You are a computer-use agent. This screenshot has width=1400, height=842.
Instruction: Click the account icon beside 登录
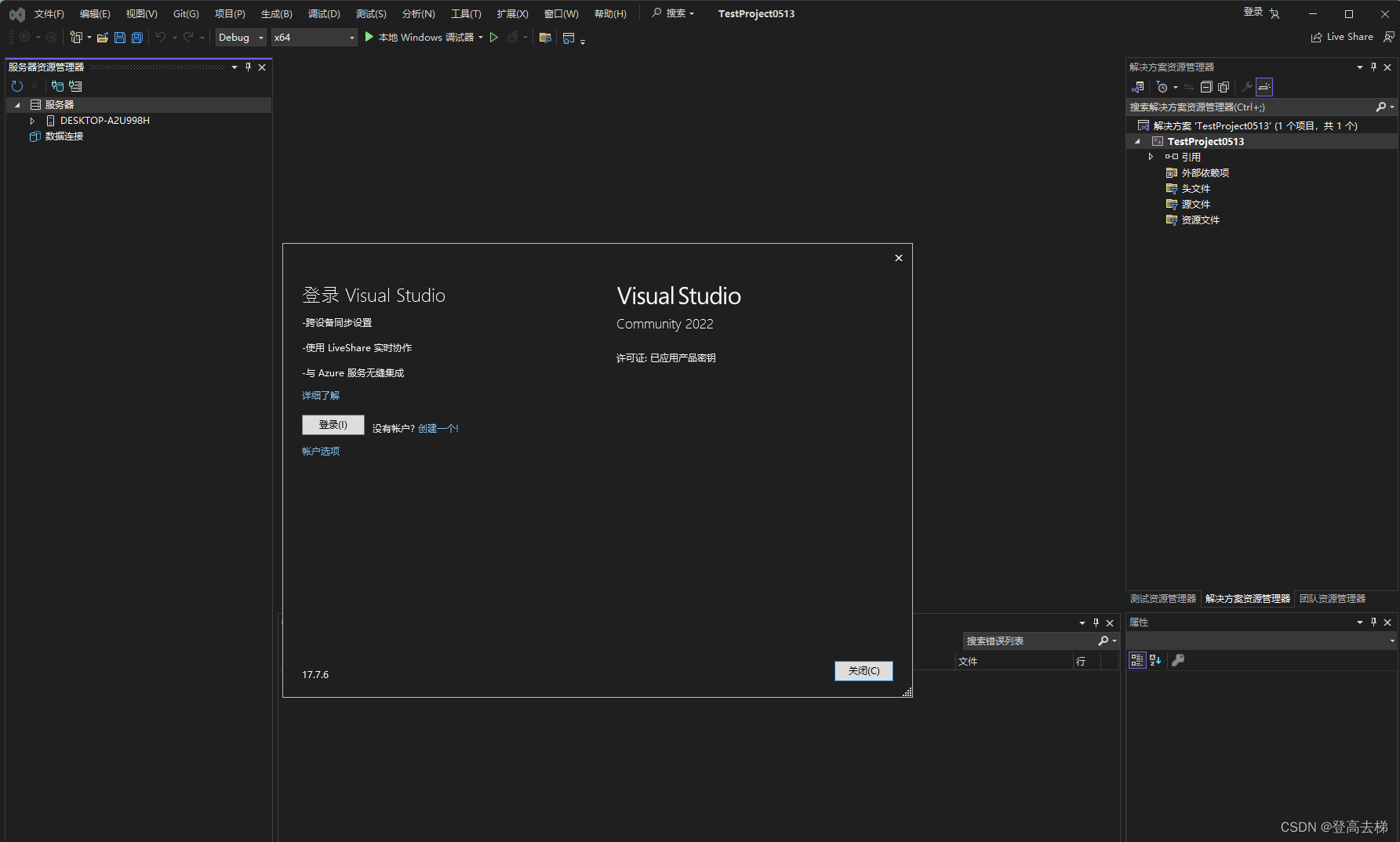(1275, 13)
